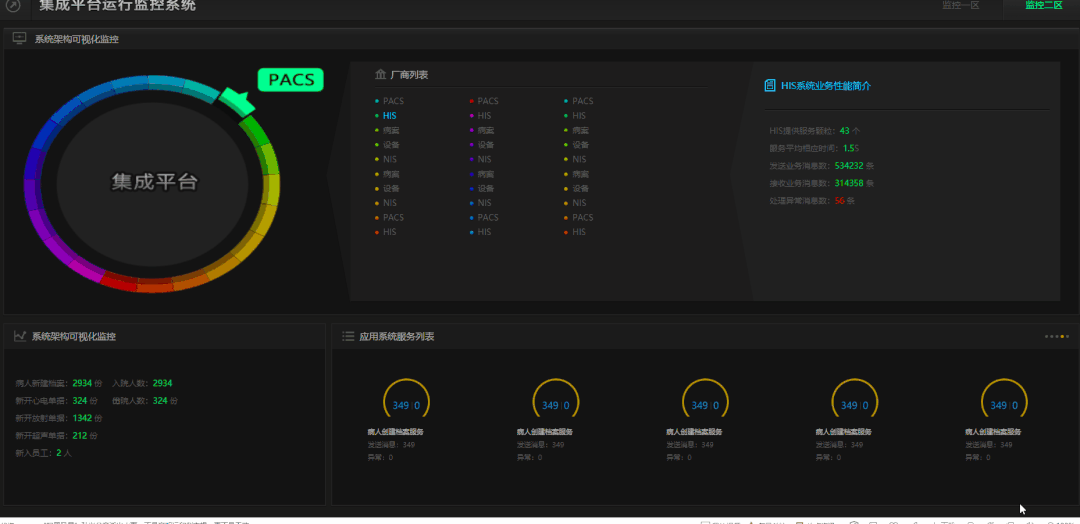Click the building icon next to 厂商列表
This screenshot has width=1080, height=524.
tap(380, 75)
